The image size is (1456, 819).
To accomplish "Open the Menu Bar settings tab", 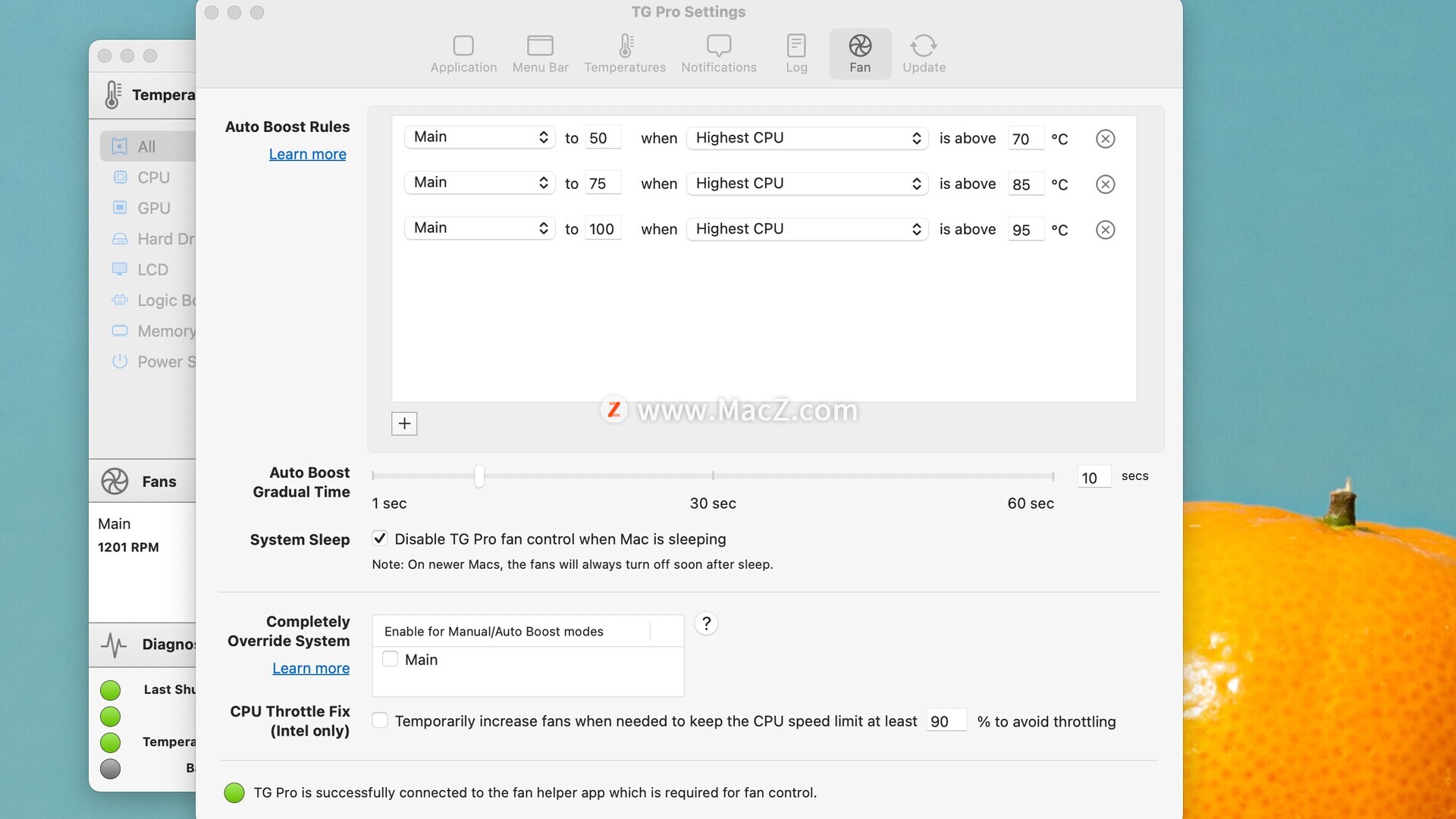I will [540, 54].
